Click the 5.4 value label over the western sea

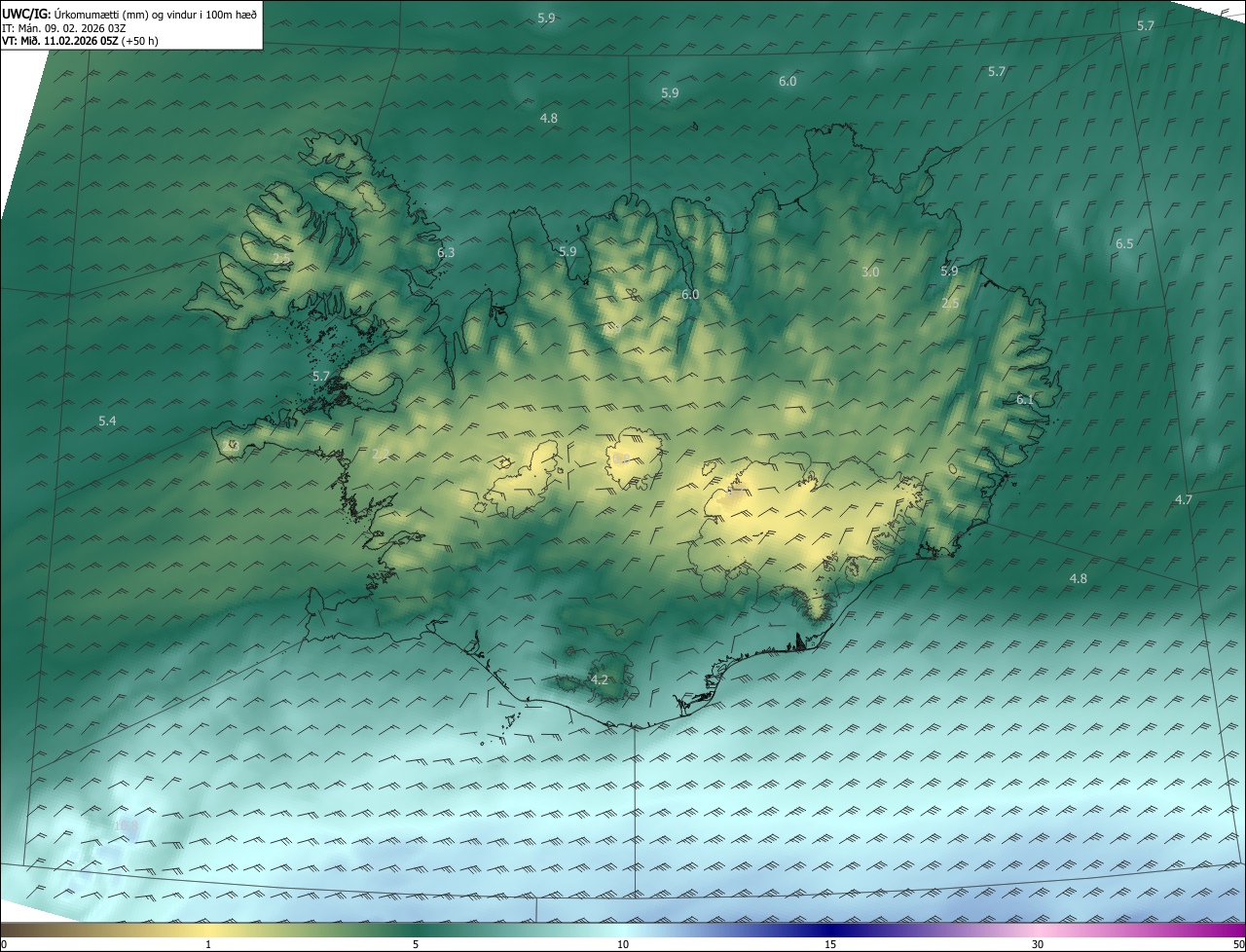click(x=107, y=421)
